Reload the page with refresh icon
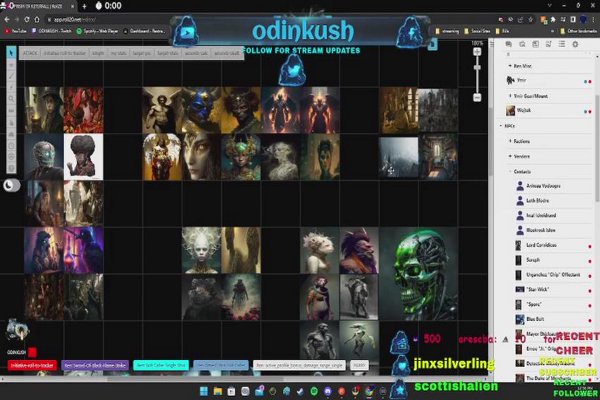This screenshot has height=400, width=600. tap(26, 19)
